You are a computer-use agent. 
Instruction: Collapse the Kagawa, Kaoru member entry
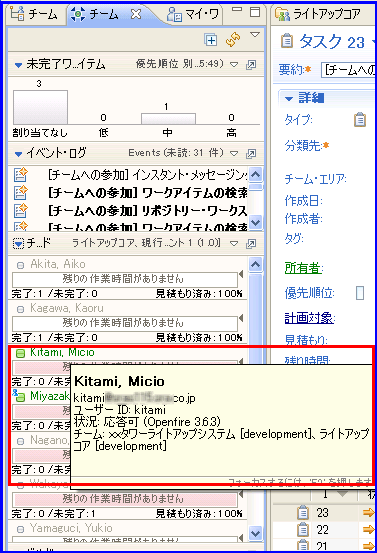[x=20, y=309]
